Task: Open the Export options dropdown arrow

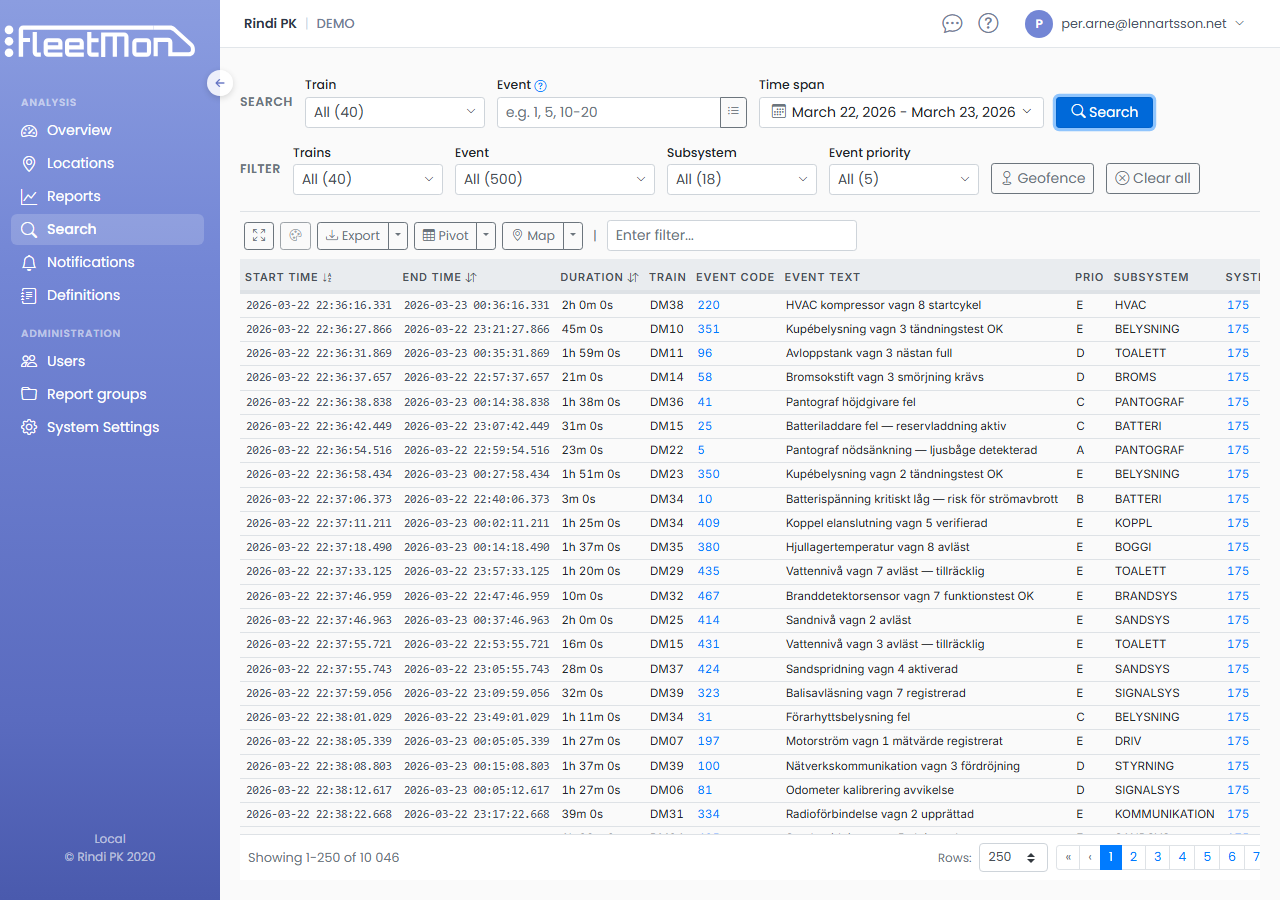Action: coord(396,235)
